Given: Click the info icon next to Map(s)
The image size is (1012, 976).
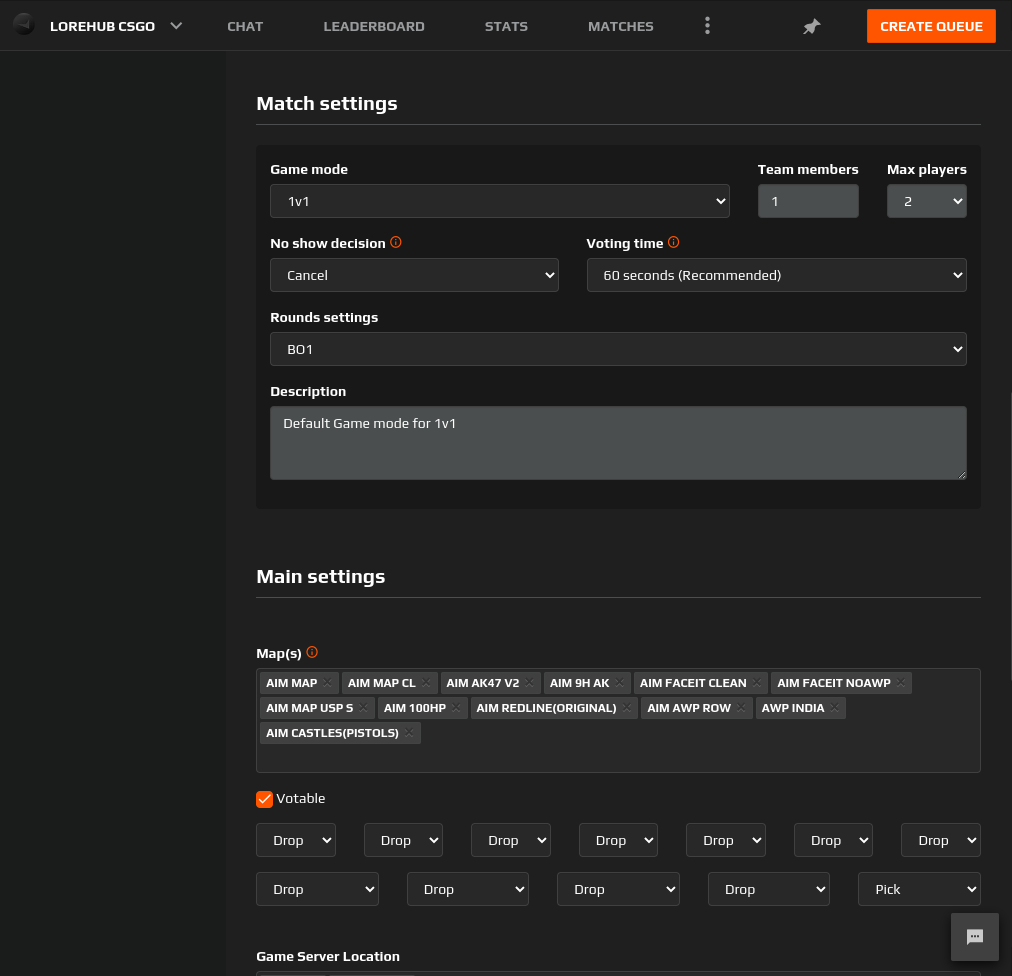Looking at the screenshot, I should (x=311, y=652).
